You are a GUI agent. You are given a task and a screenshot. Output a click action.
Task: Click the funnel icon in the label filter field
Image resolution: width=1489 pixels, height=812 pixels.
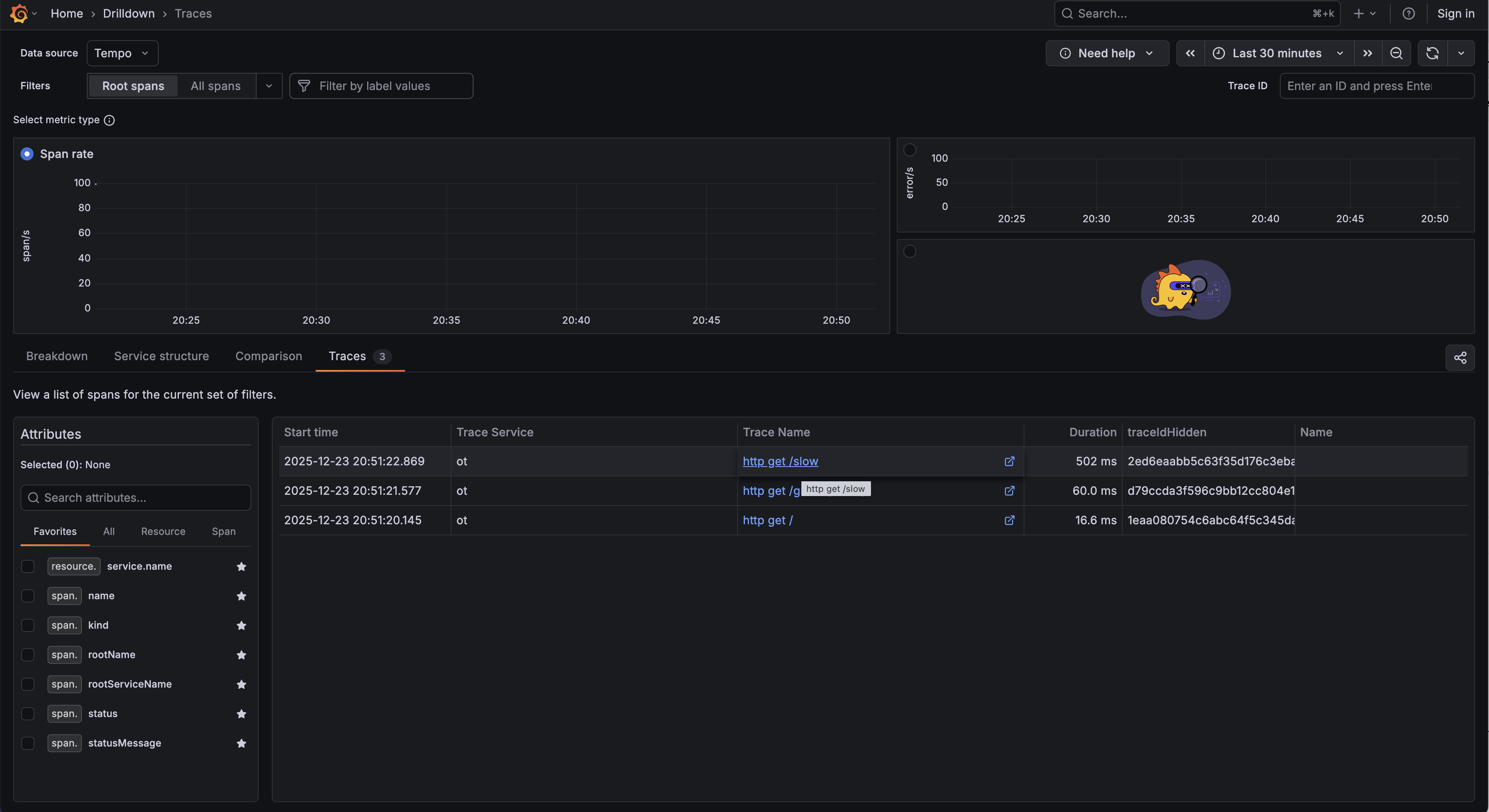[304, 86]
